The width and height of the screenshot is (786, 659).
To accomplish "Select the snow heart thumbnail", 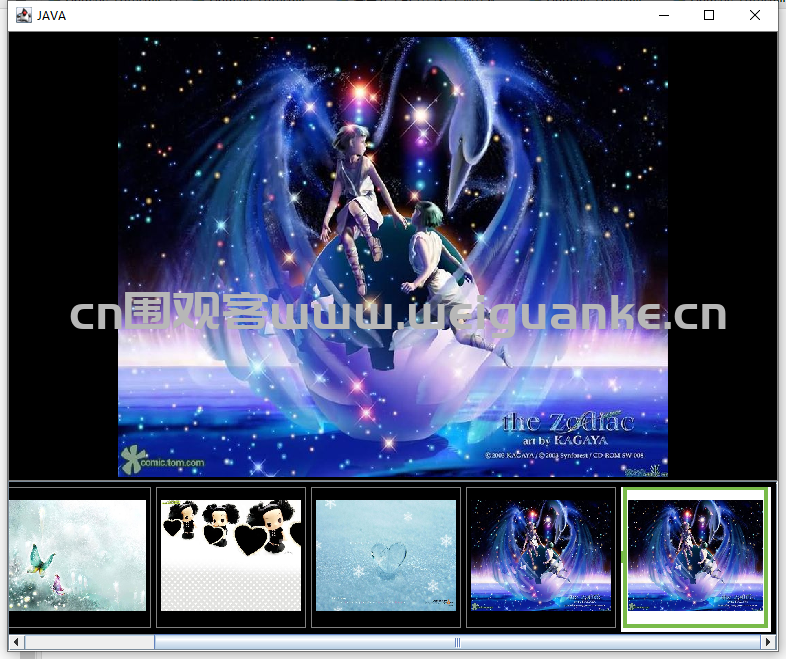I will 386,556.
